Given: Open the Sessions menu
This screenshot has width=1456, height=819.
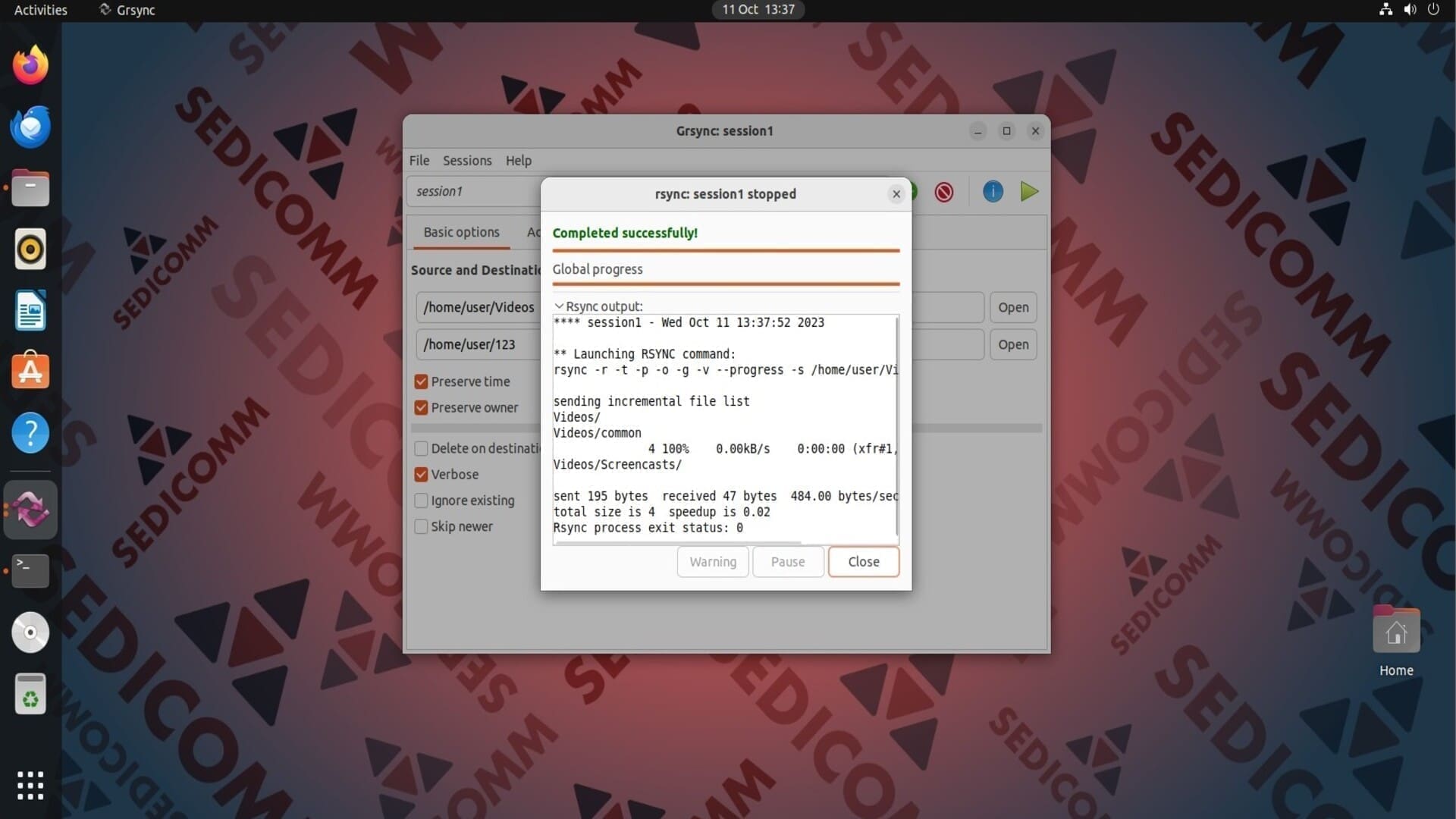Looking at the screenshot, I should 467,161.
